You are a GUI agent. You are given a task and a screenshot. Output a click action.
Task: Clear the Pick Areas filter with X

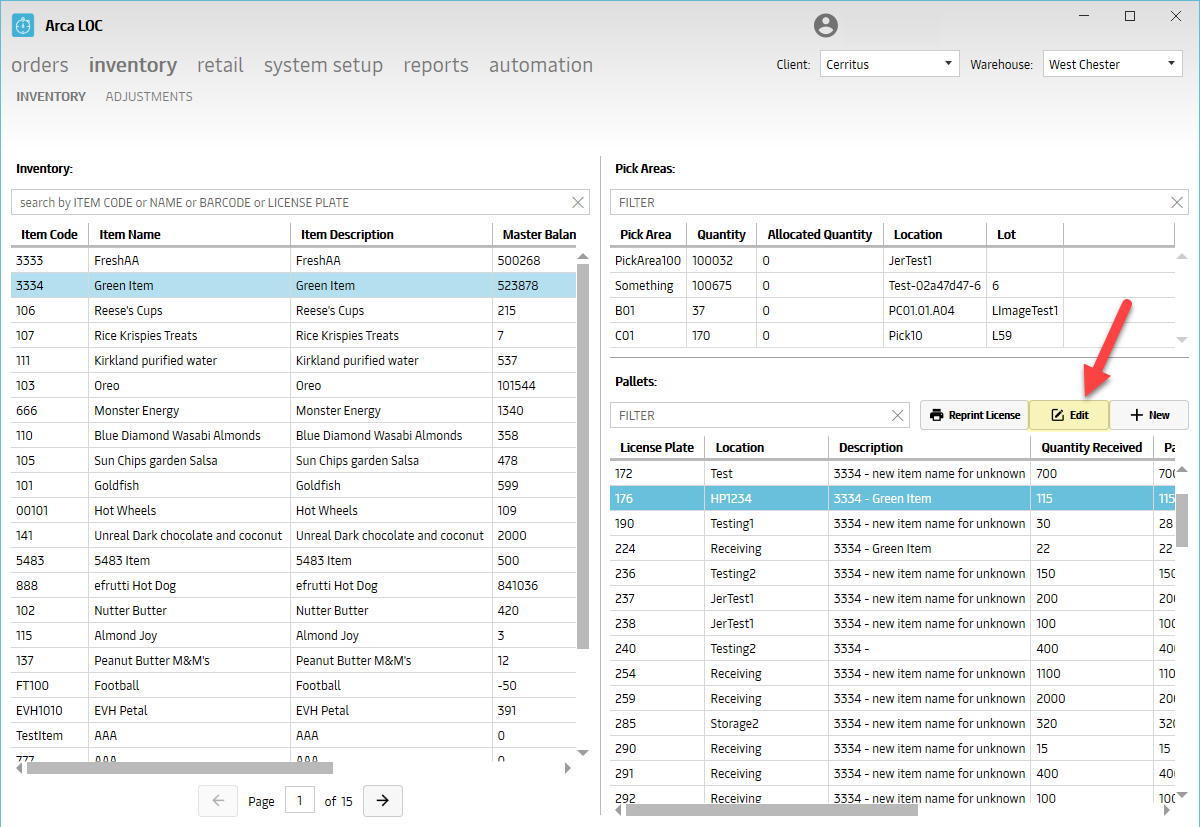[x=1177, y=202]
